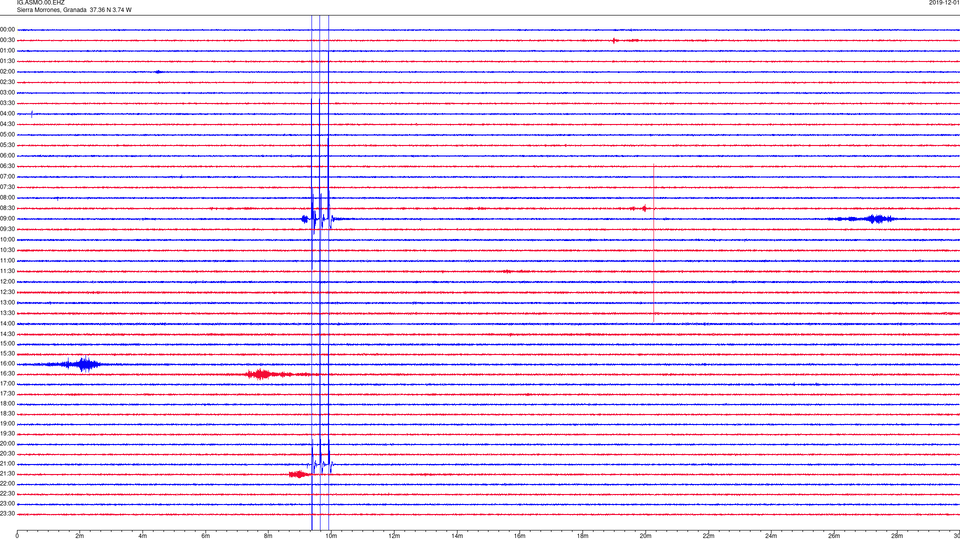960x540 pixels.
Task: Click the "Sierra Morrones, Granada" location text
Action: (x=51, y=10)
